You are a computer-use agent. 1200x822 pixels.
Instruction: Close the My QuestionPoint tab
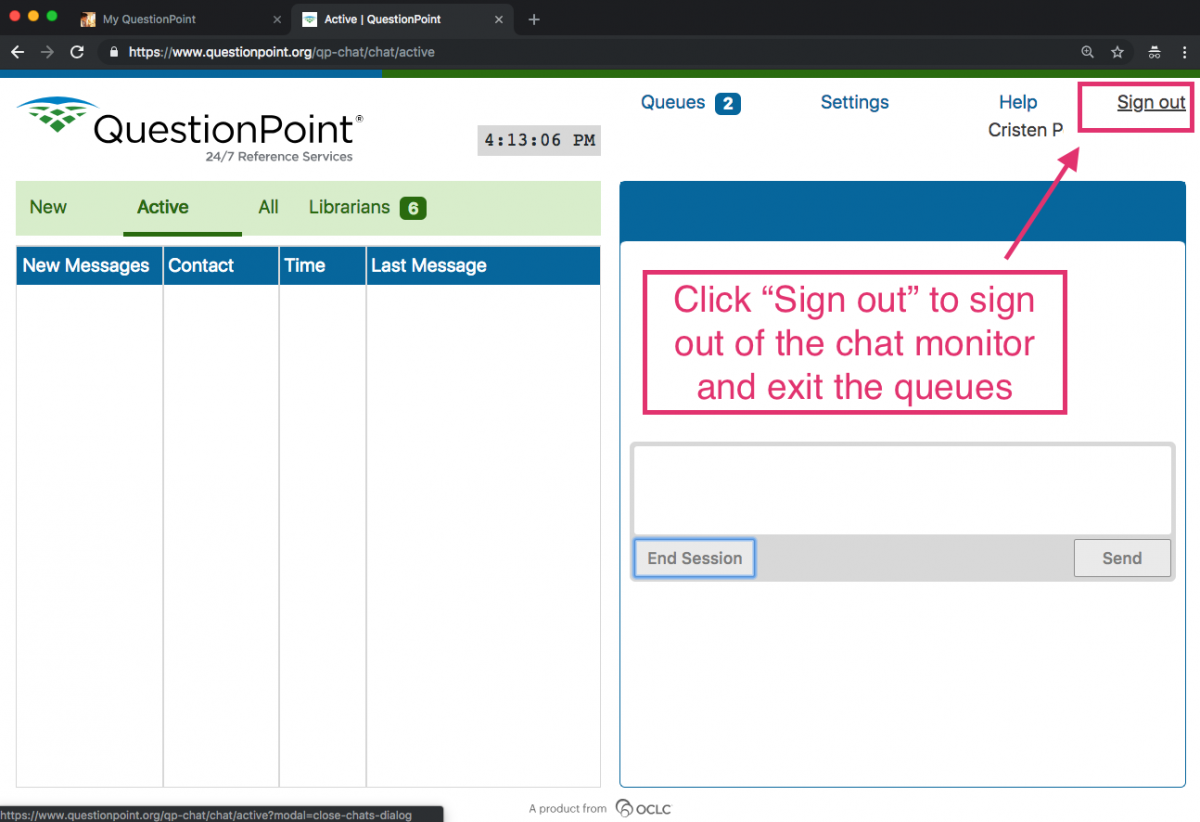click(277, 19)
